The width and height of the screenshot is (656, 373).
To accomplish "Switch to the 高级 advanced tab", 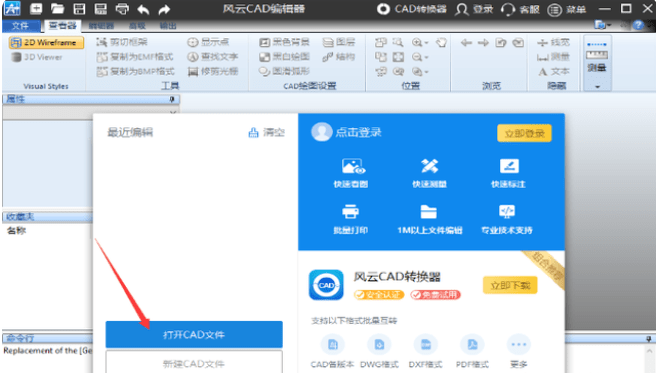I will 137,26.
